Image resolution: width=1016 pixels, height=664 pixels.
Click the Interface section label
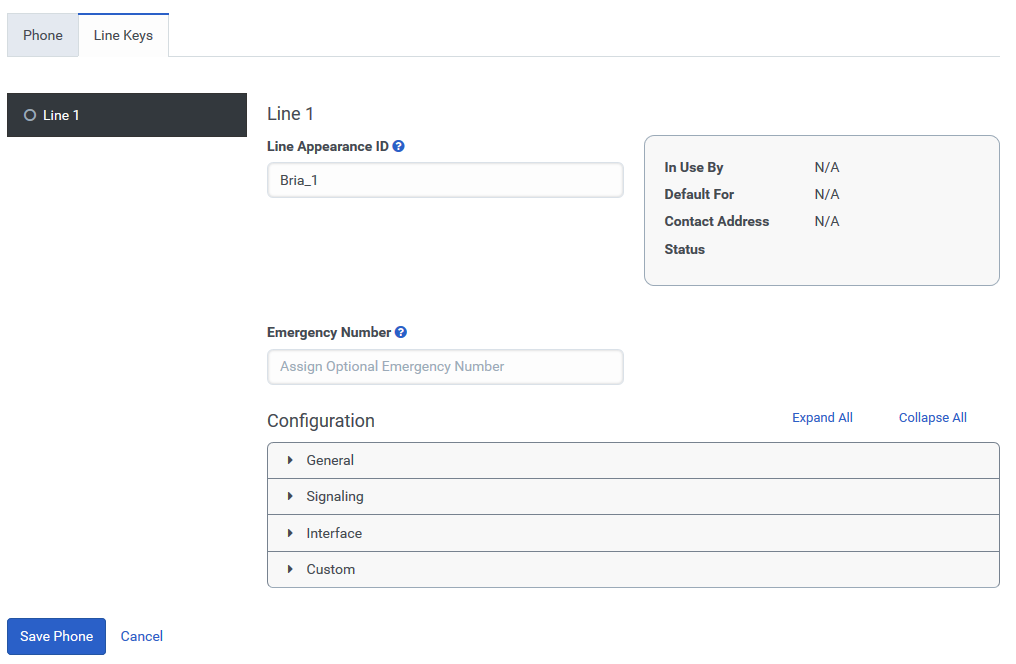pos(334,533)
